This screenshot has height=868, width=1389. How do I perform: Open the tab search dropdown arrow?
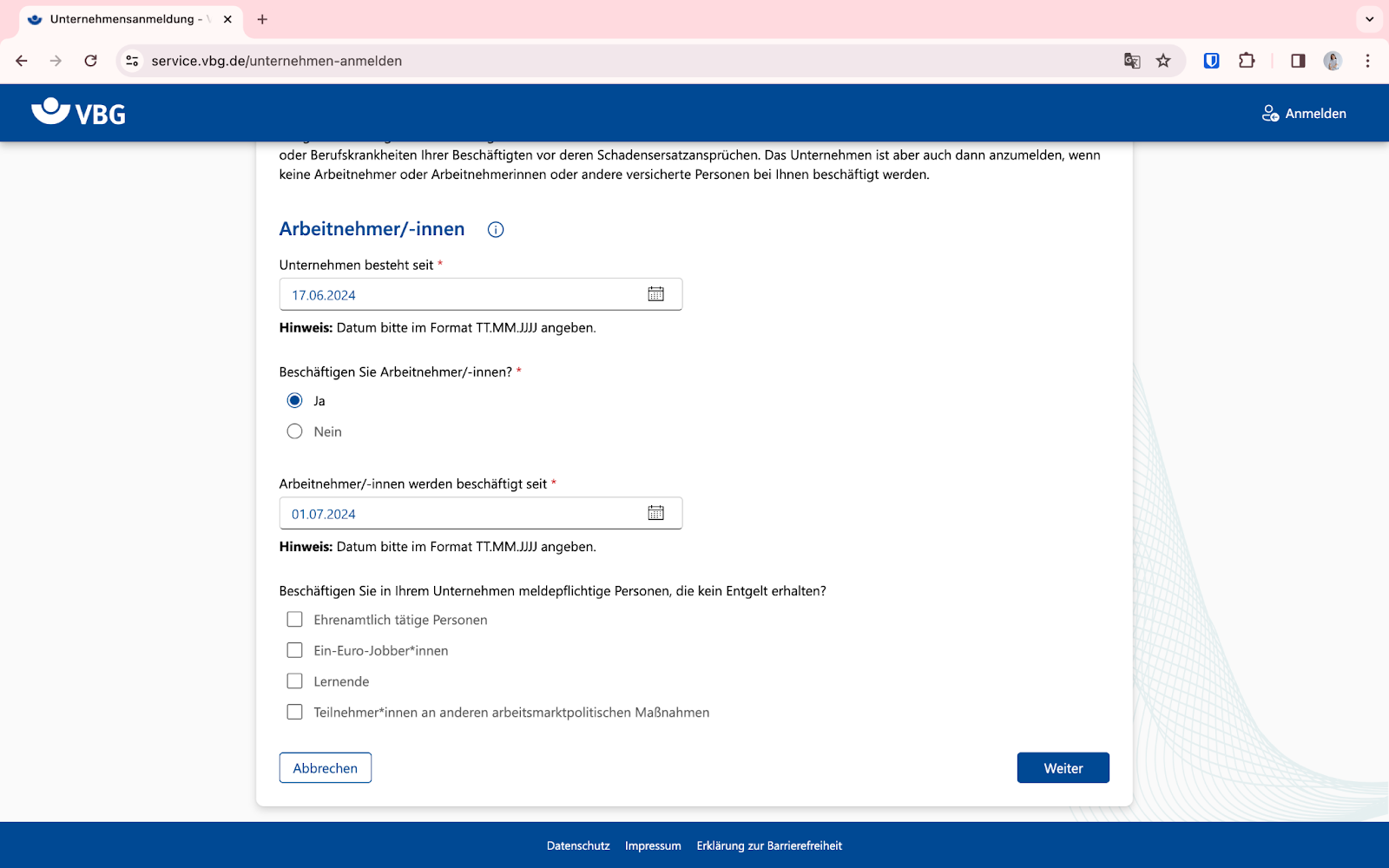point(1369,19)
